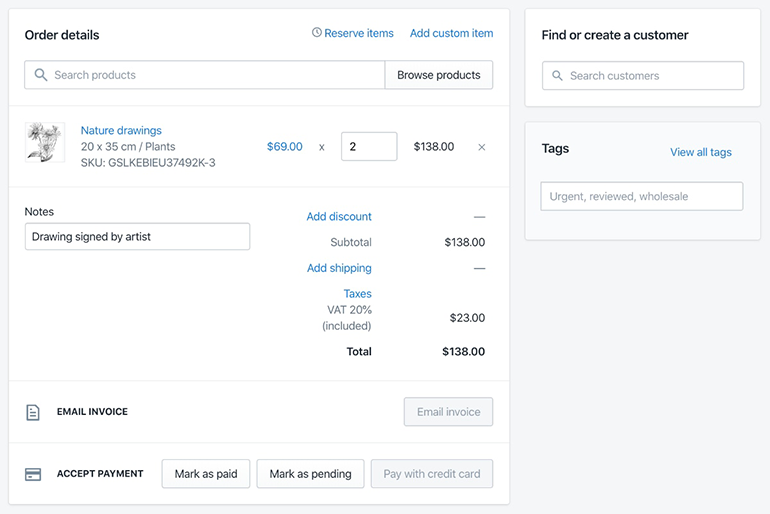This screenshot has width=770, height=514.
Task: Click Add shipping link
Action: coord(339,268)
